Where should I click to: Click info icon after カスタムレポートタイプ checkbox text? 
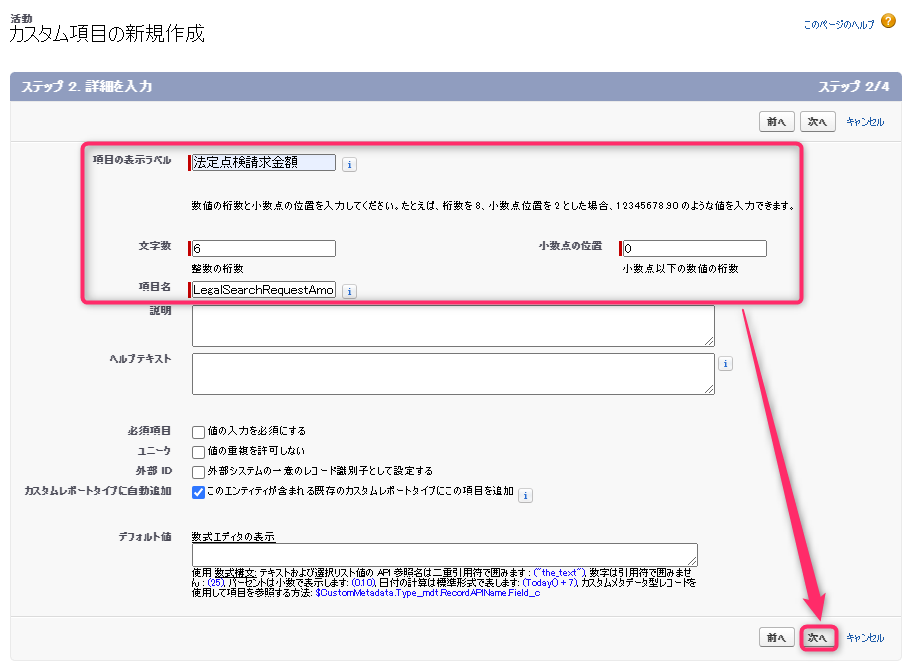point(525,495)
